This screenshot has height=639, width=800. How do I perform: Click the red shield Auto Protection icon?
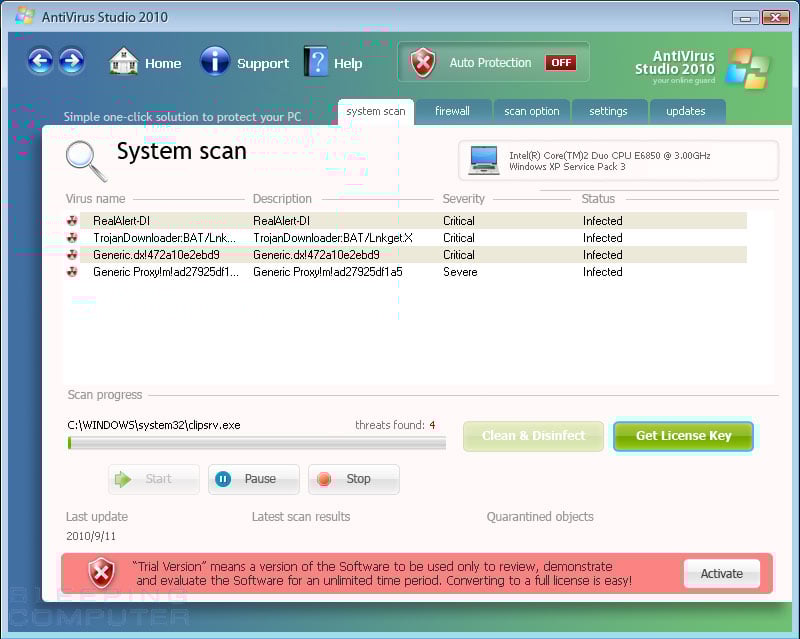coord(423,62)
